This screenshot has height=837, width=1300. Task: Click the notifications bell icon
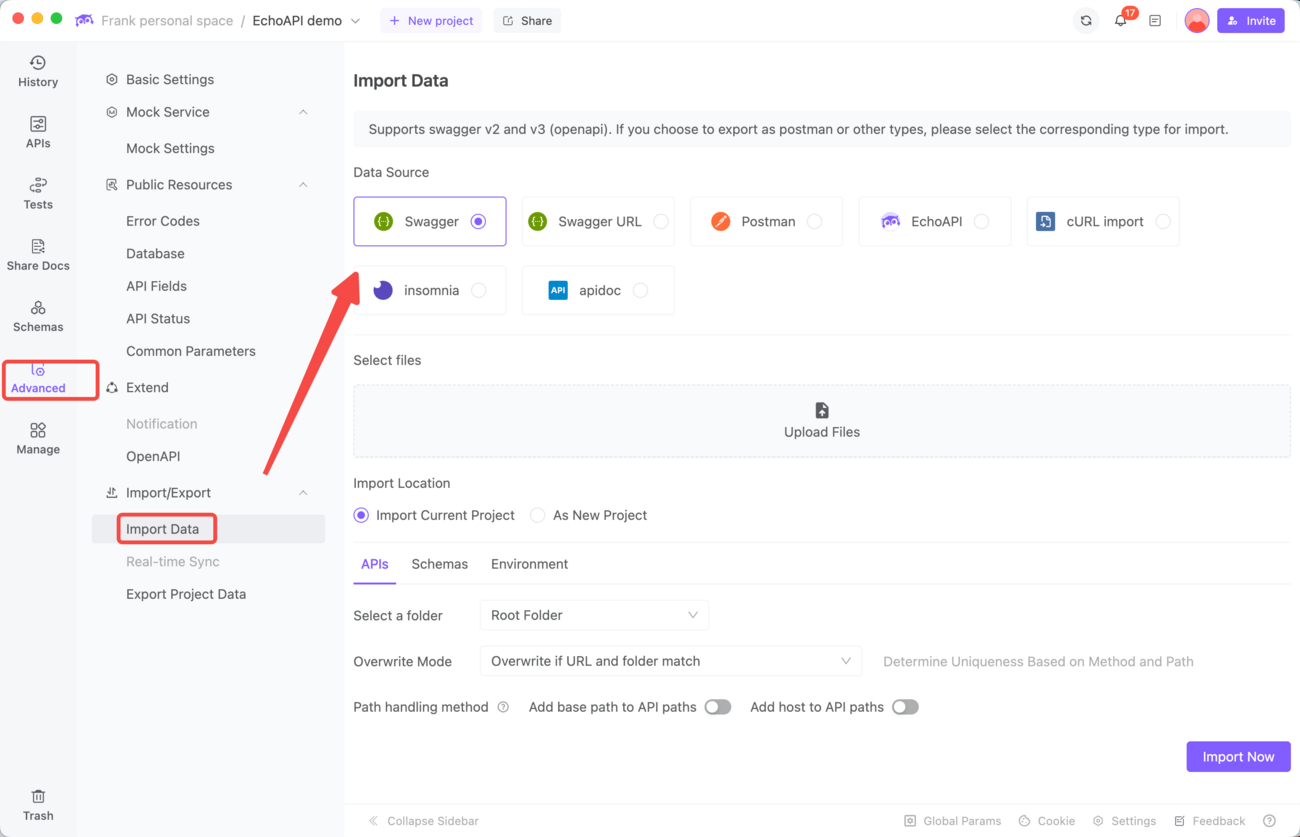1120,21
